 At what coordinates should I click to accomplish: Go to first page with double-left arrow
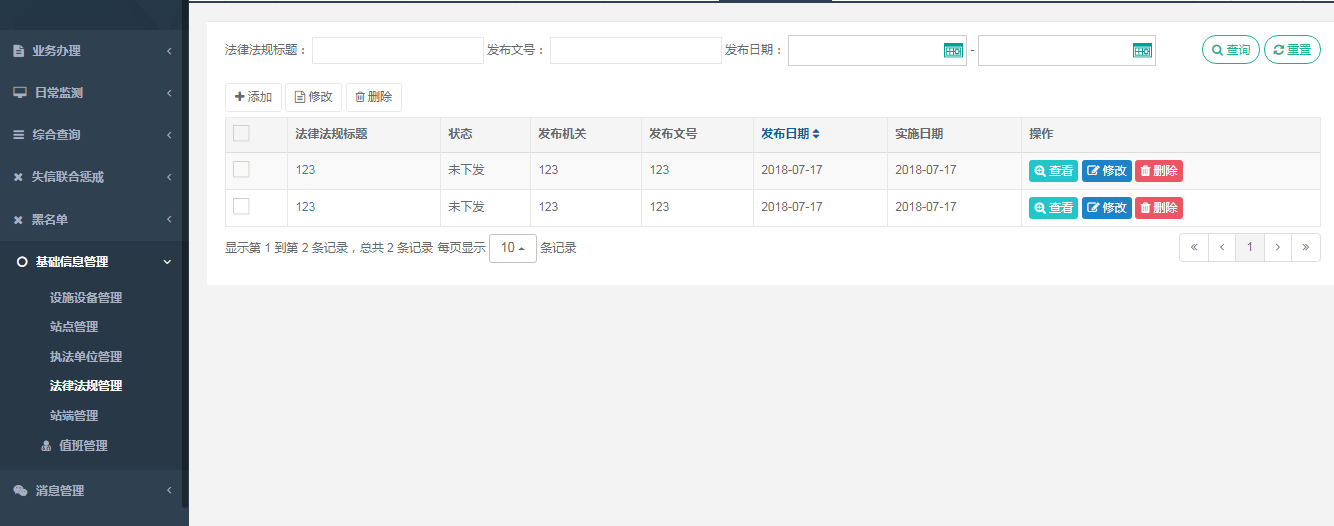[x=1194, y=247]
